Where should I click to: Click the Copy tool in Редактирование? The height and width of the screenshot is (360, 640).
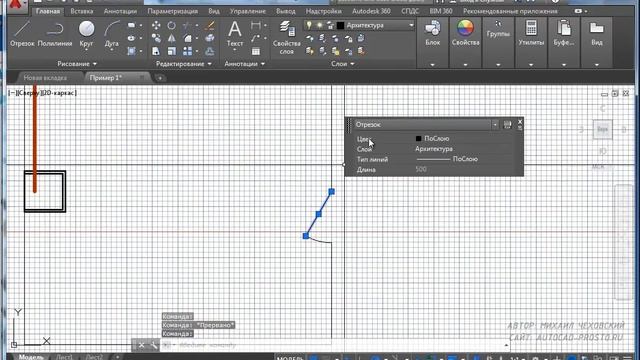coord(156,38)
